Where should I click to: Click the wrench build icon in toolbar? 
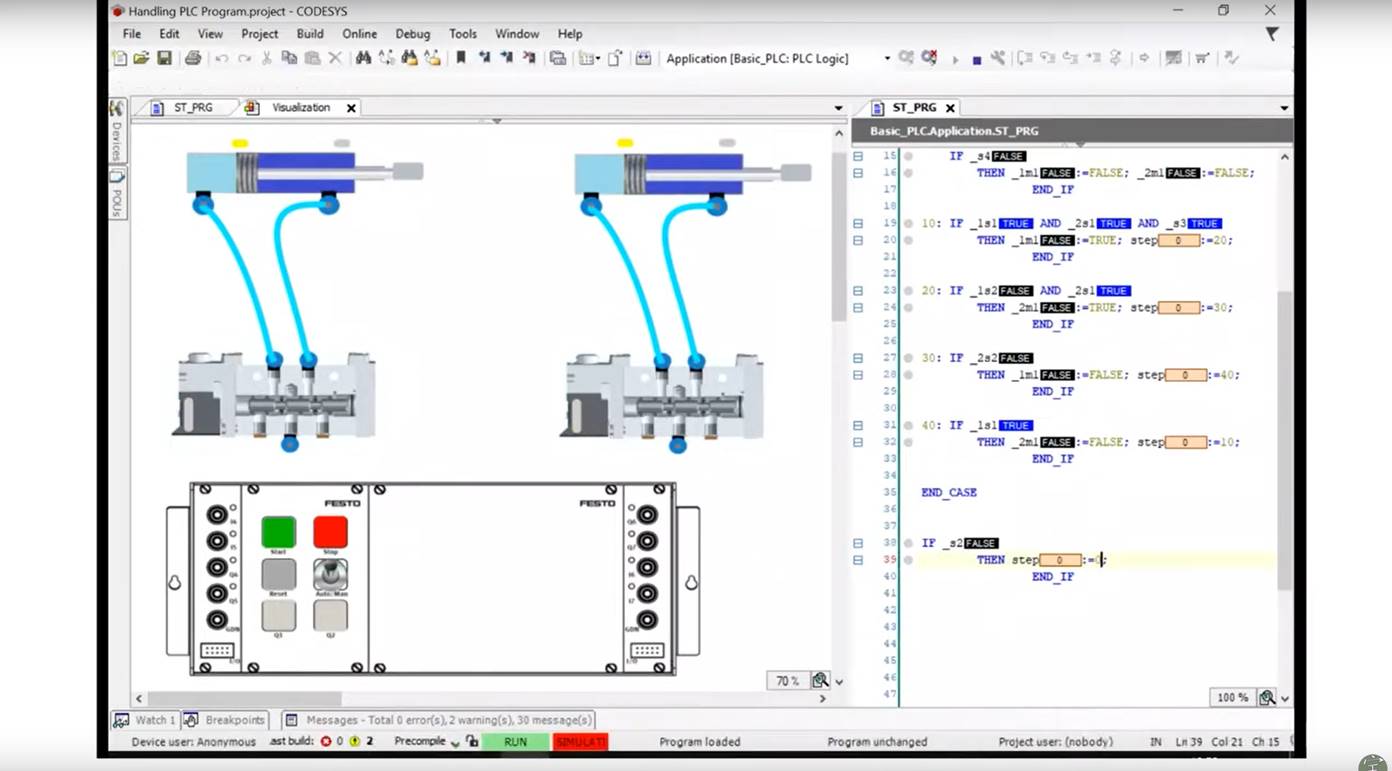[997, 59]
